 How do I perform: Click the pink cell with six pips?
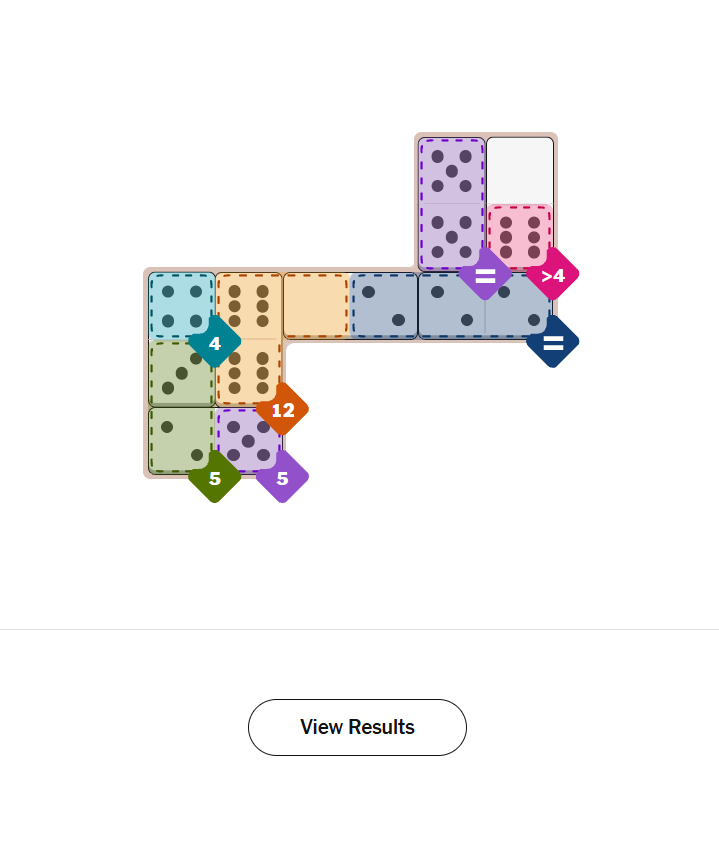tap(519, 236)
